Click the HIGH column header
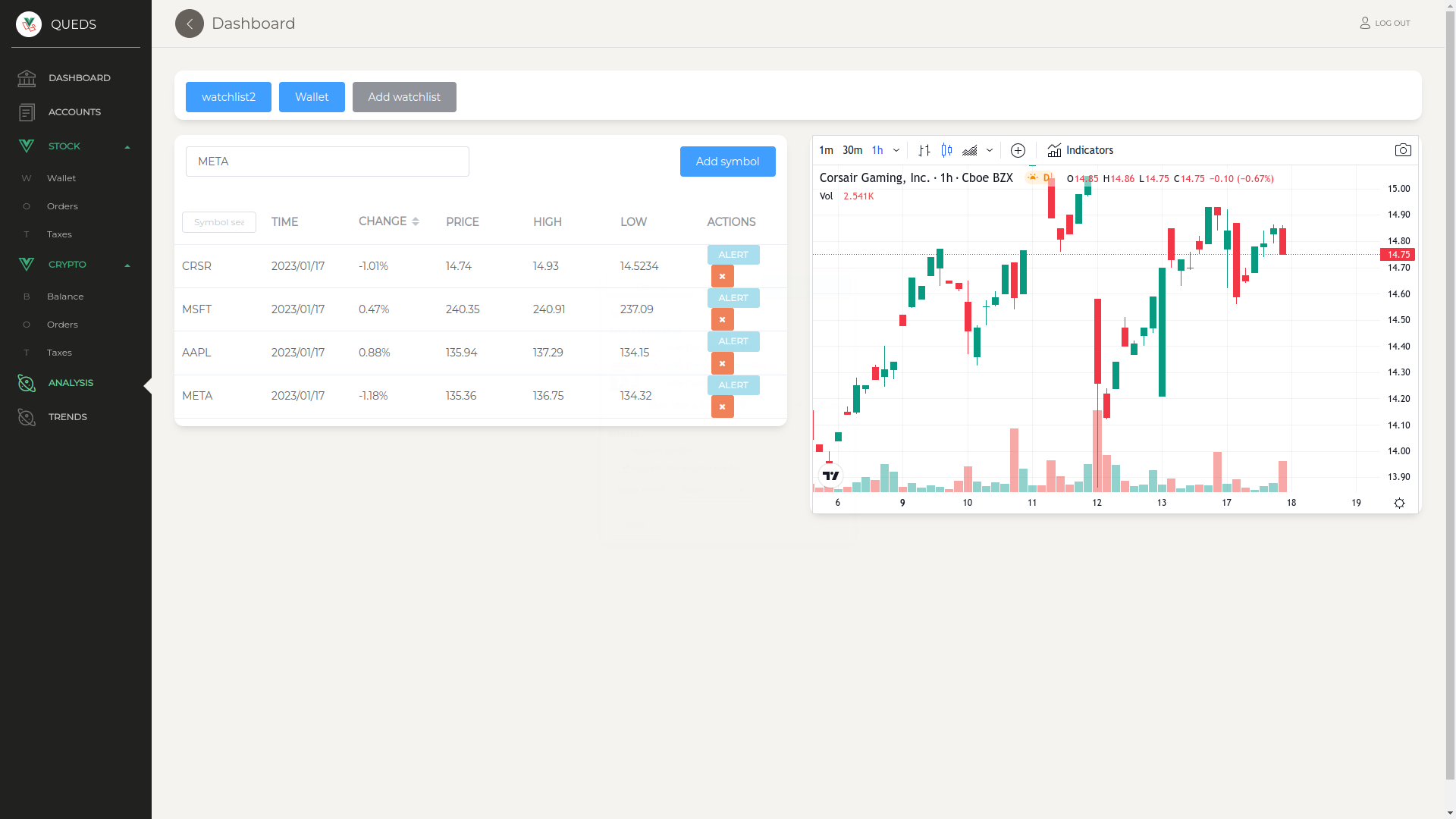The height and width of the screenshot is (819, 1456). point(548,222)
